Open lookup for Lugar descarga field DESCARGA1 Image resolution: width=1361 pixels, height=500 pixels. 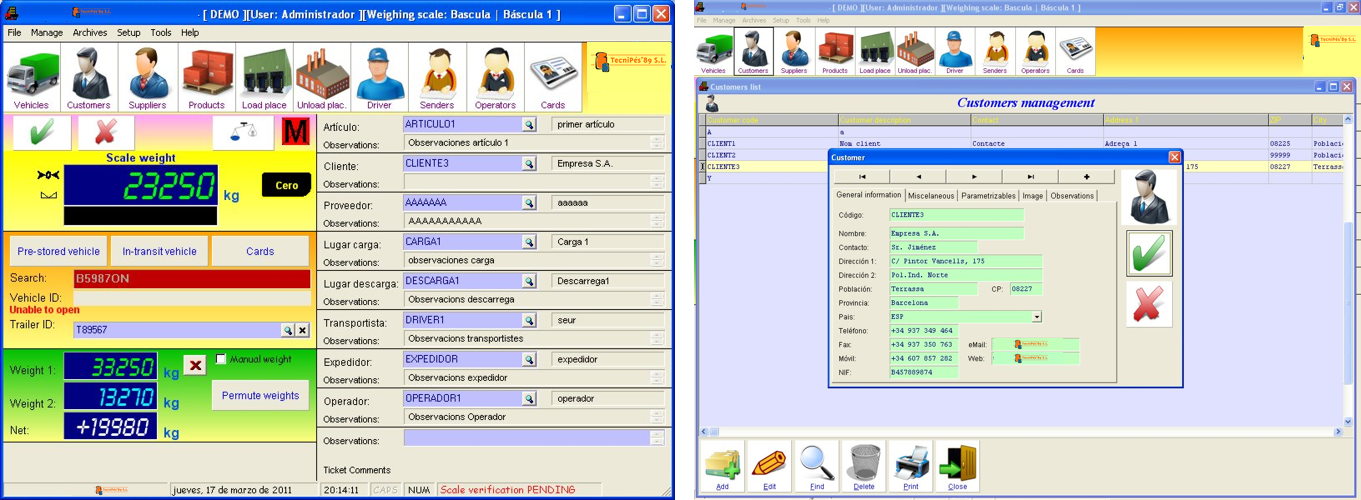click(529, 281)
